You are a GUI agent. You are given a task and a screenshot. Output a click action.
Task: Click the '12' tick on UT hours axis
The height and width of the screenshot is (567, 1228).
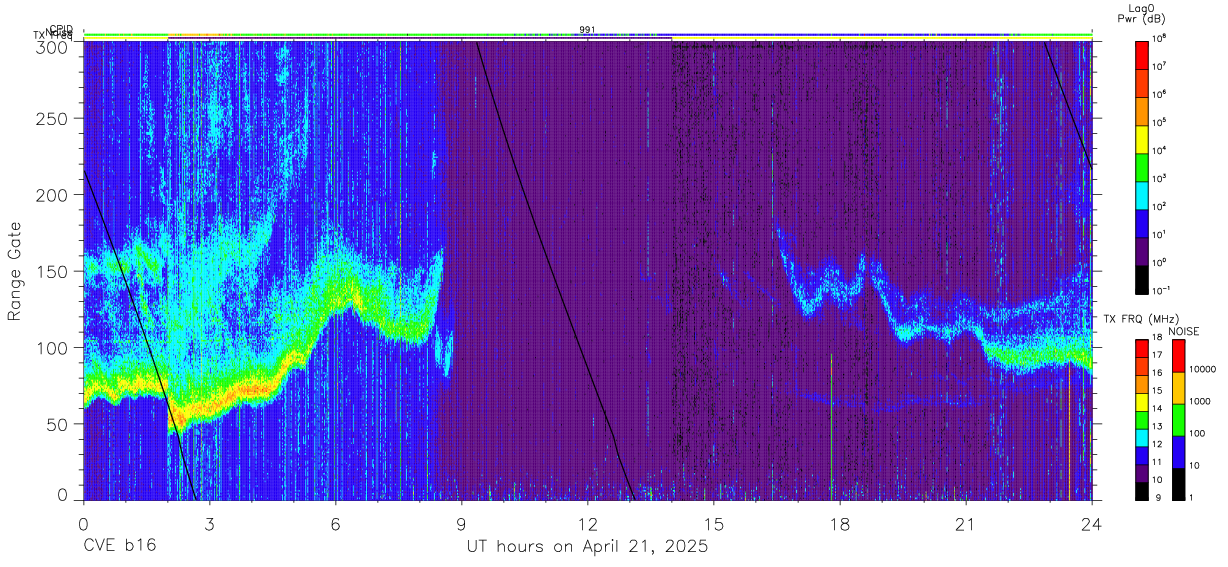[587, 523]
